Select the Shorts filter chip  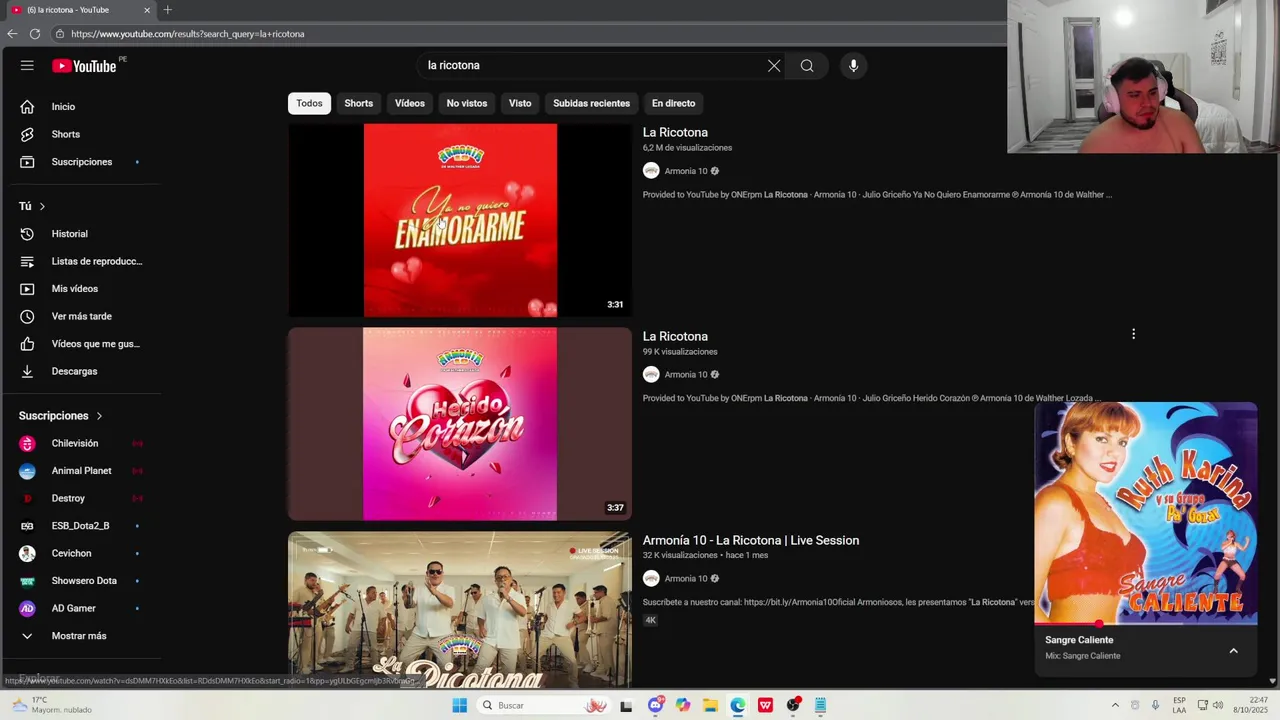pyautogui.click(x=359, y=103)
